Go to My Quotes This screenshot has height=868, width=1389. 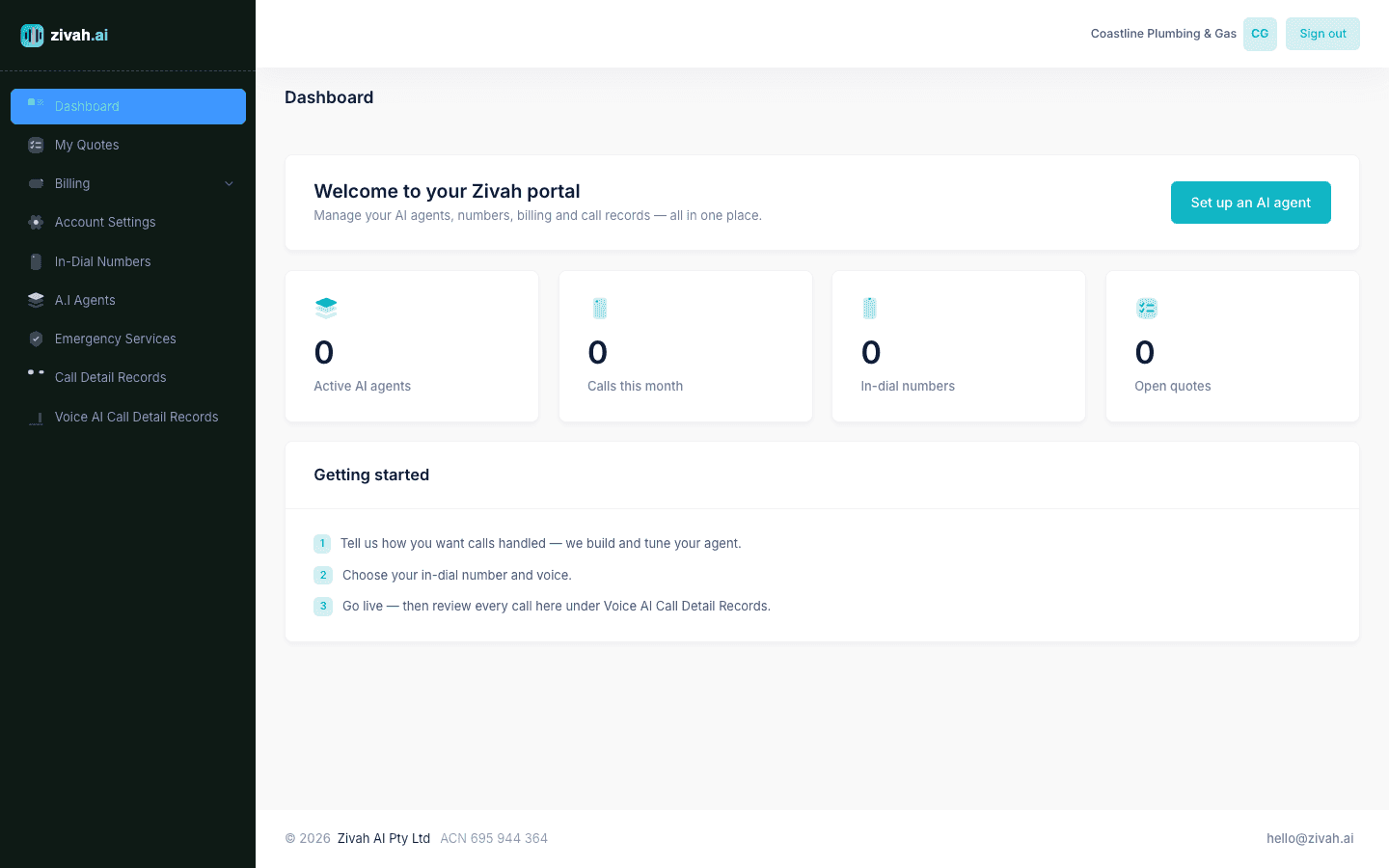coord(128,145)
